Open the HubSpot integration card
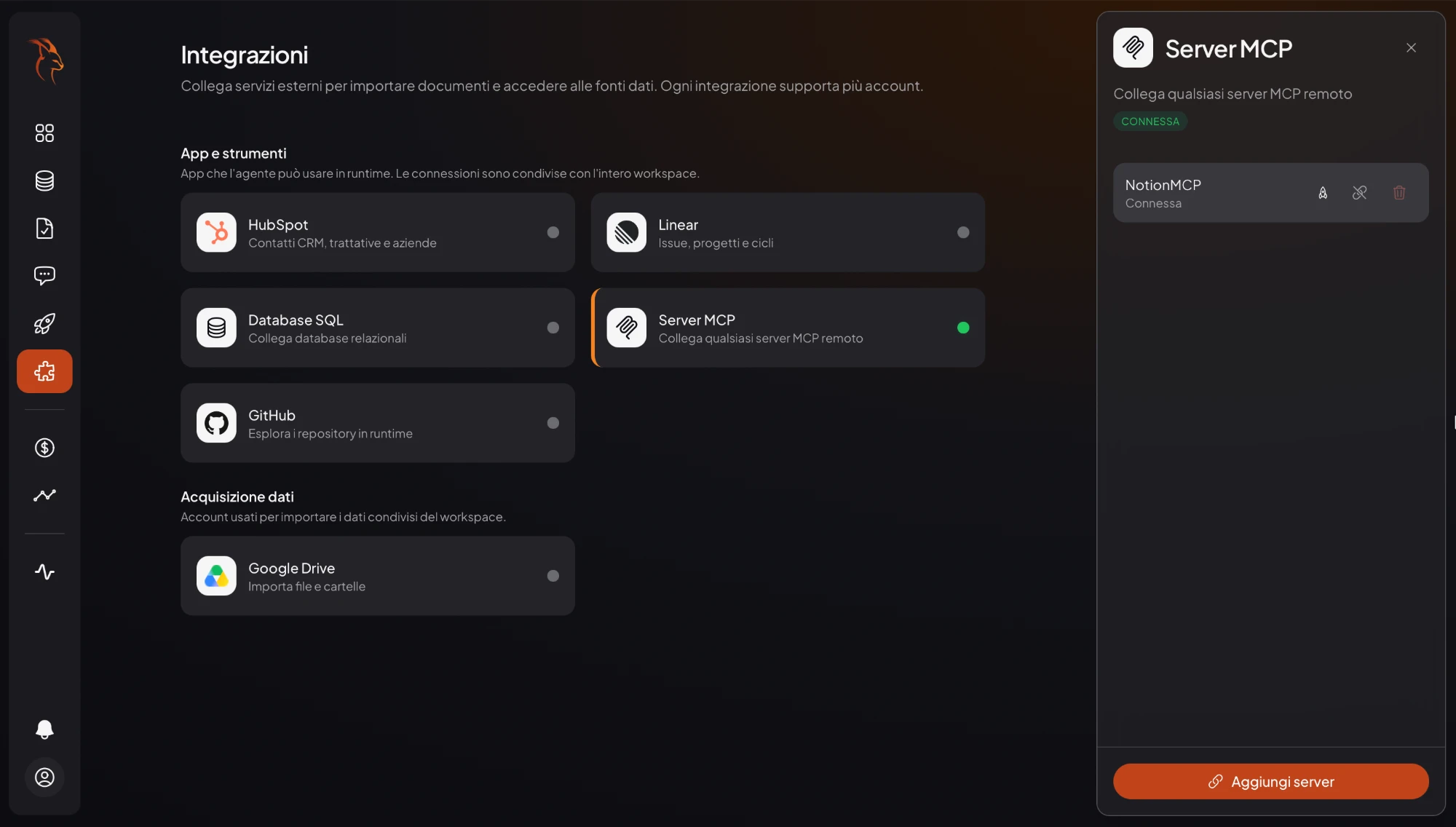1456x827 pixels. (x=378, y=233)
